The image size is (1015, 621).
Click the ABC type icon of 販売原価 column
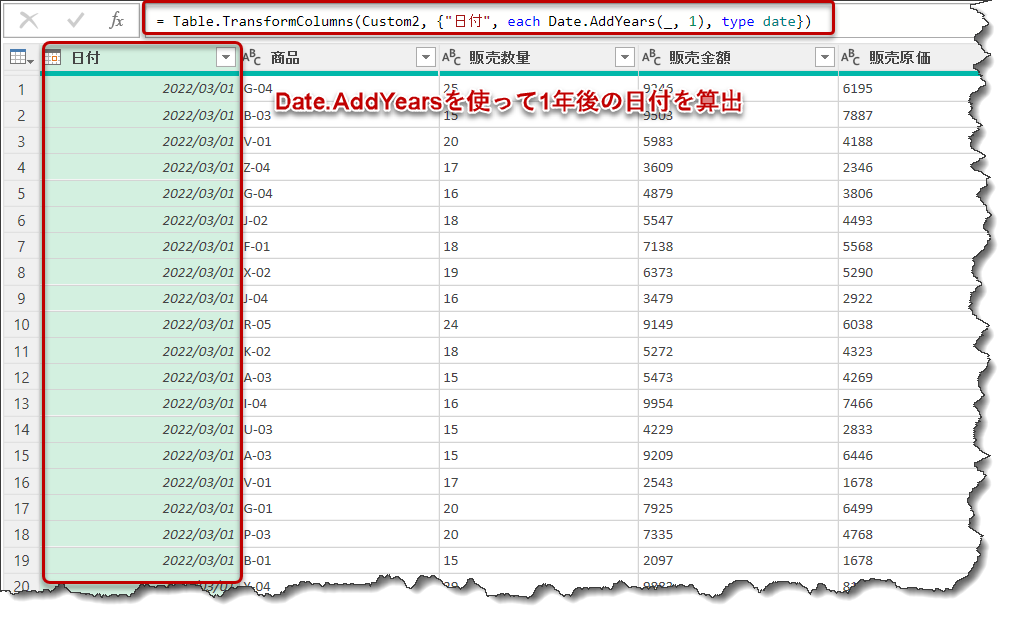click(851, 58)
